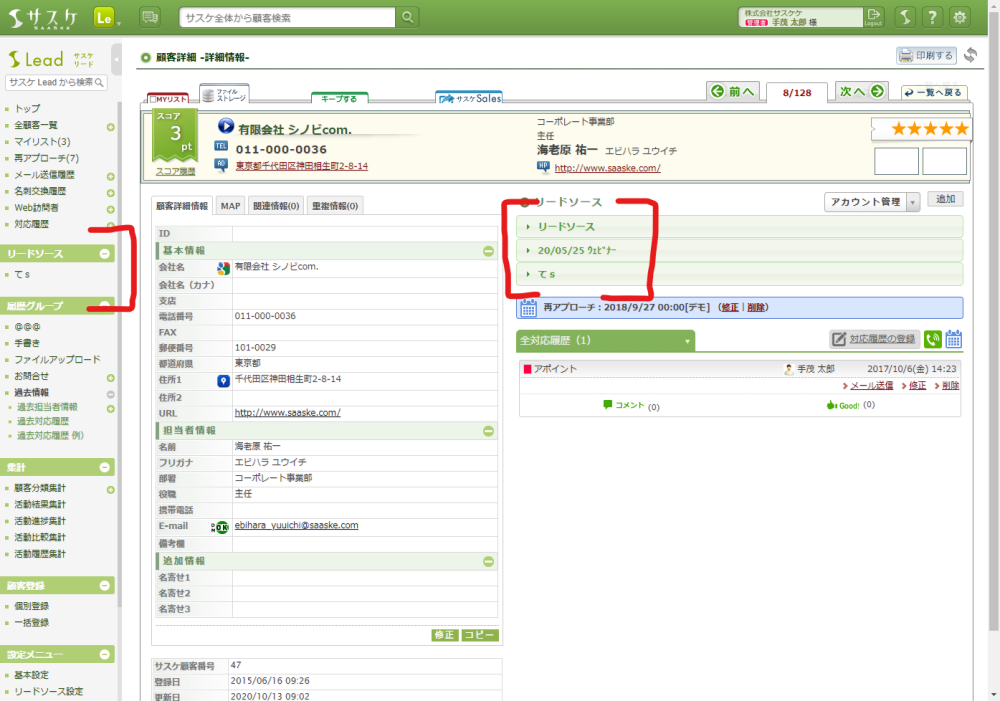The width and height of the screenshot is (1000, 701).
Task: Click the print button 印刷する
Action: click(x=926, y=55)
